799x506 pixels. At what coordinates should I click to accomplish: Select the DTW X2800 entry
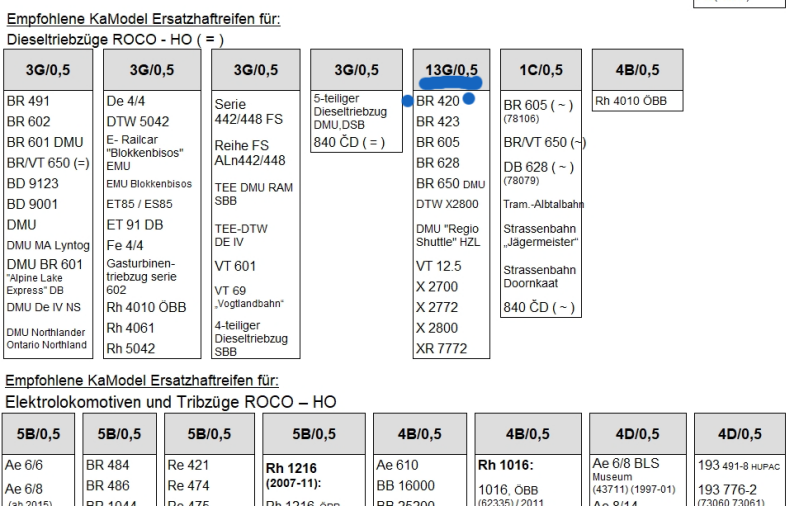point(447,204)
